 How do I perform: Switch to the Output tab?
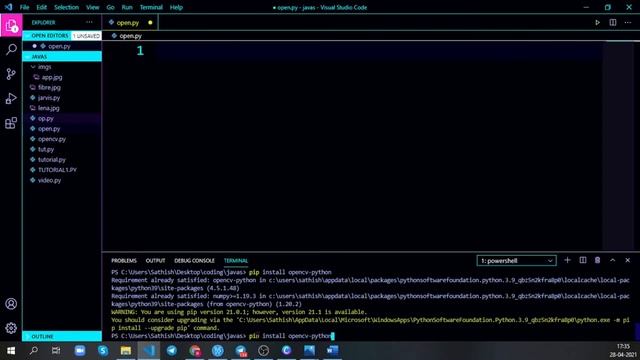156,260
